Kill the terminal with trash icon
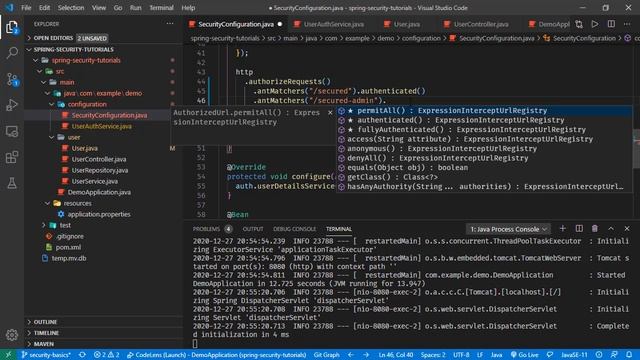 point(595,229)
